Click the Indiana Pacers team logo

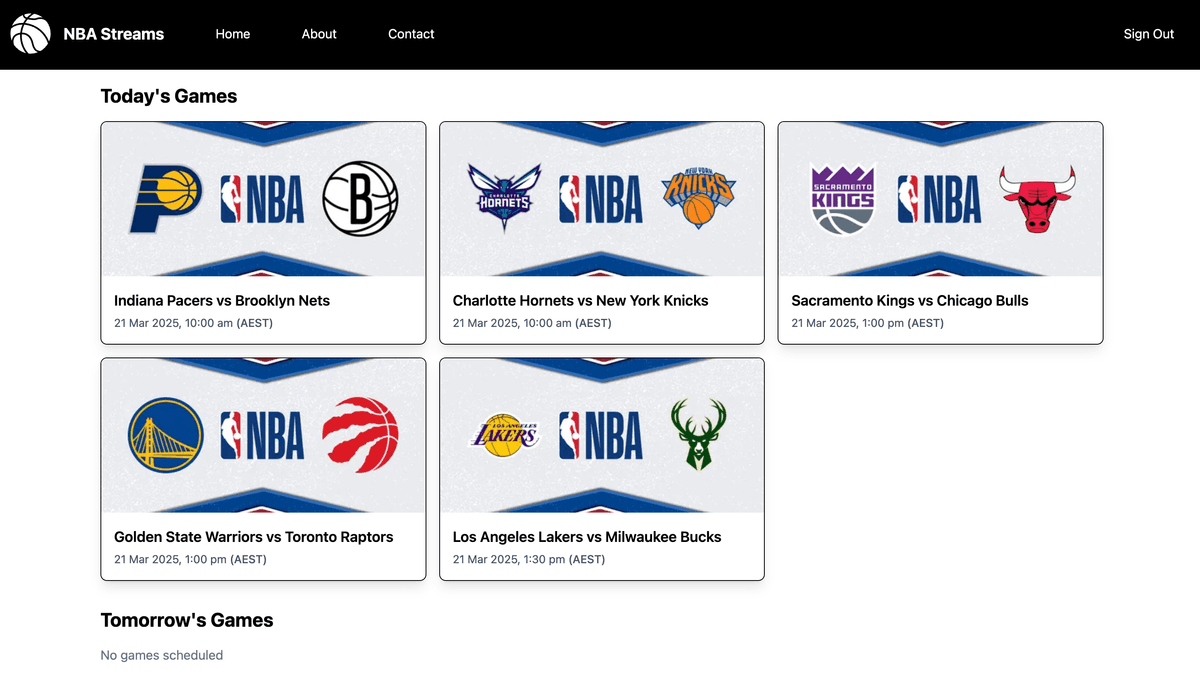click(166, 199)
